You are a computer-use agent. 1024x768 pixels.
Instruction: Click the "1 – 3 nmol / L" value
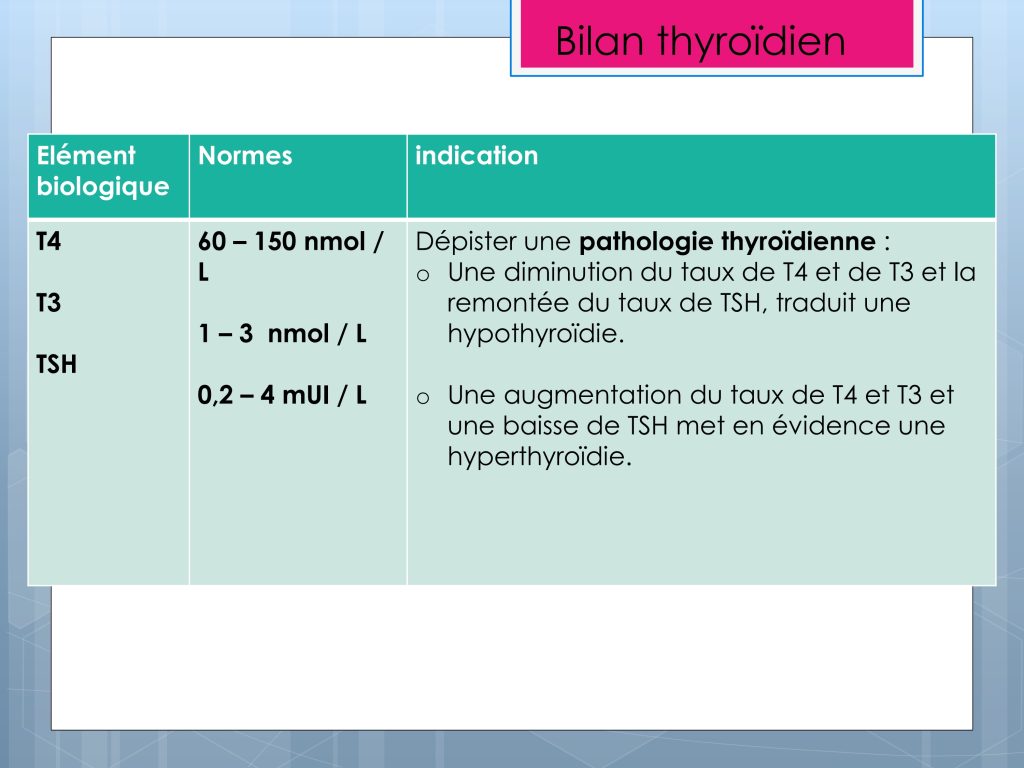(x=282, y=334)
